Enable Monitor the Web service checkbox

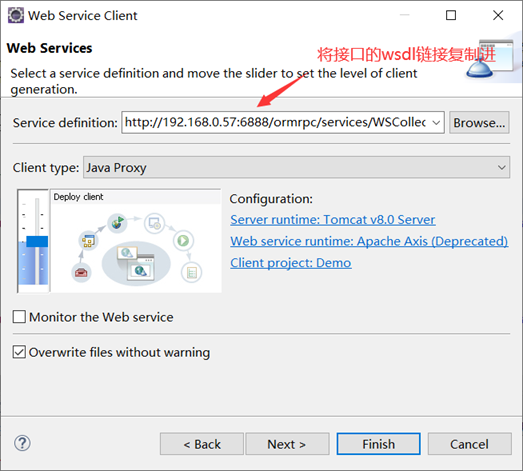(19, 317)
